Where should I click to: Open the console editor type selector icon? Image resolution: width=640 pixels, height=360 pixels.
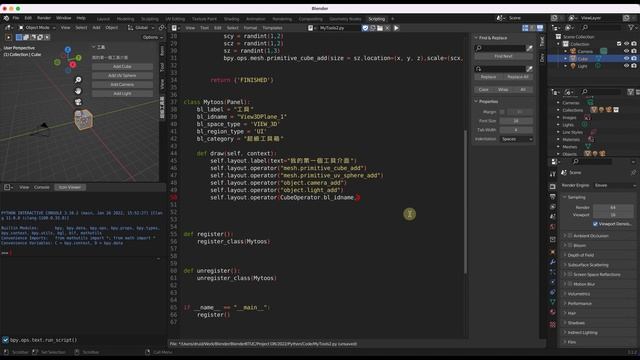point(8,187)
